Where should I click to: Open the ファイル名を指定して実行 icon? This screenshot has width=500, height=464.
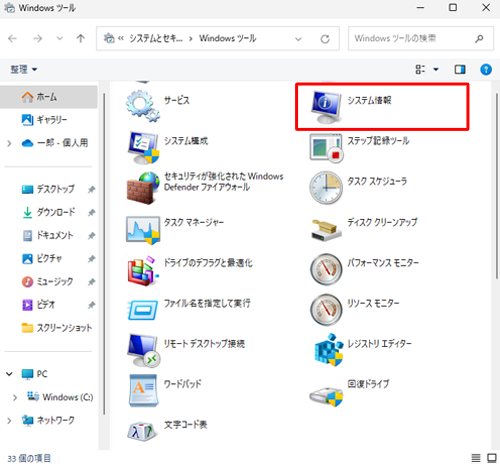point(143,310)
